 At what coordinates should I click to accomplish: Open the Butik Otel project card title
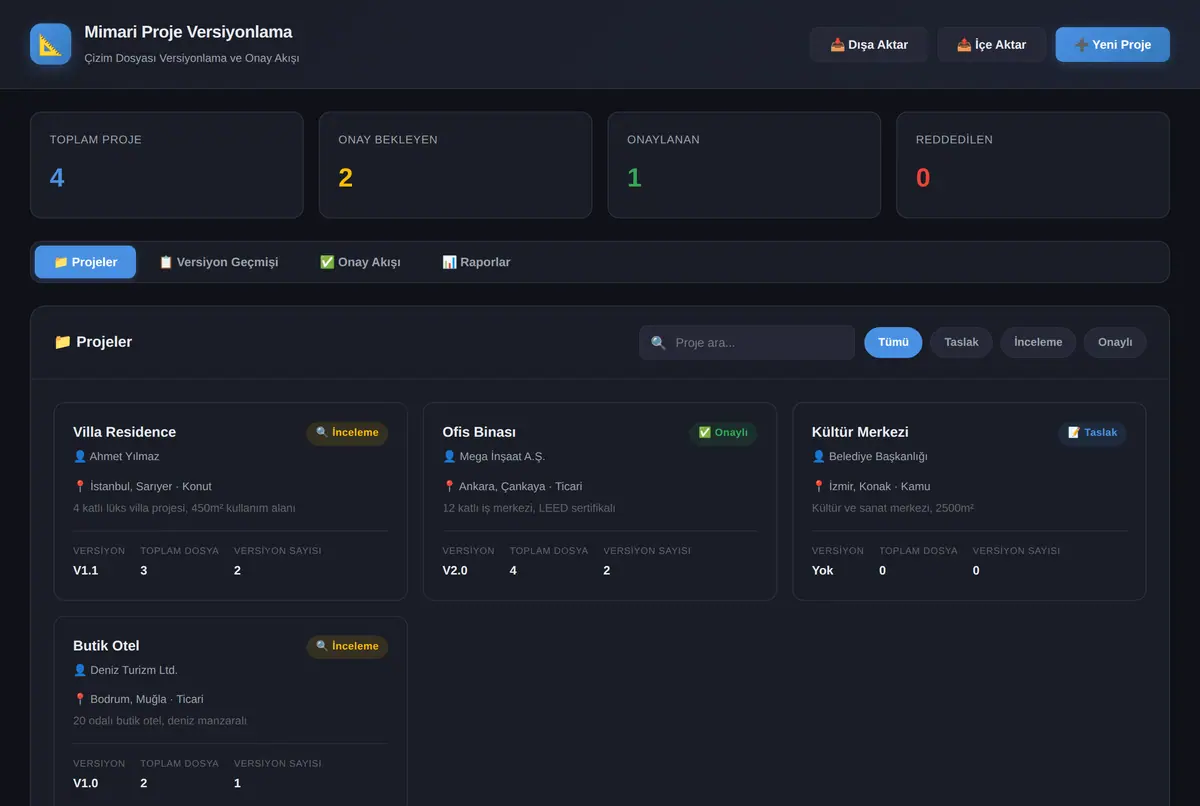106,646
